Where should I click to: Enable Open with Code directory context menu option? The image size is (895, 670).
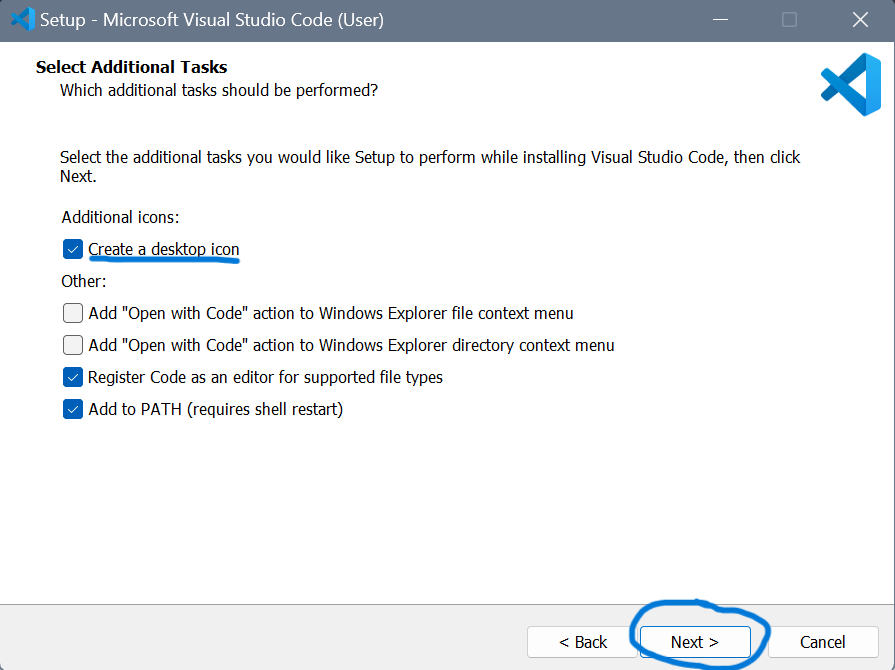pos(72,345)
